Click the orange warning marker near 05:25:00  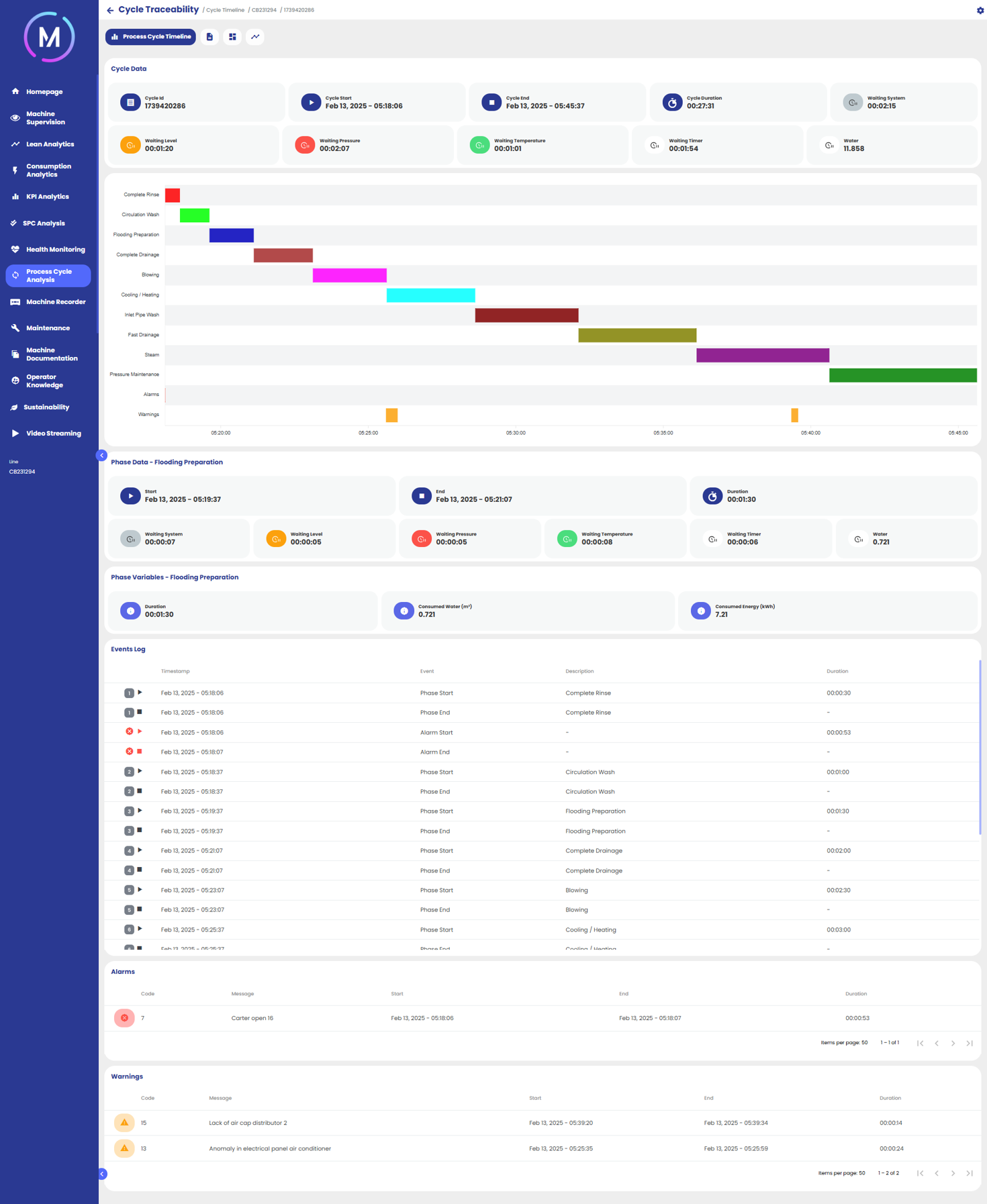391,415
